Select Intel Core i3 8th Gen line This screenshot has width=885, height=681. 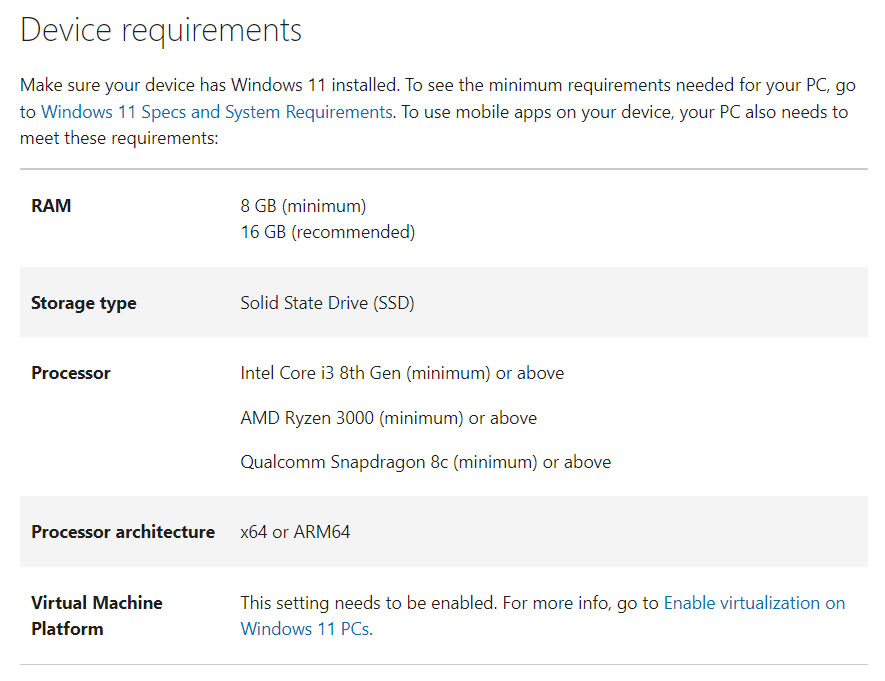pyautogui.click(x=402, y=373)
